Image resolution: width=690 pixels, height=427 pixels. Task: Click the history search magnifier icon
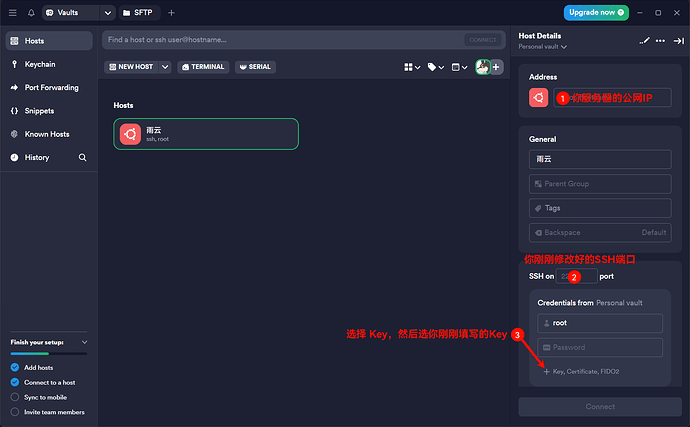(82, 157)
